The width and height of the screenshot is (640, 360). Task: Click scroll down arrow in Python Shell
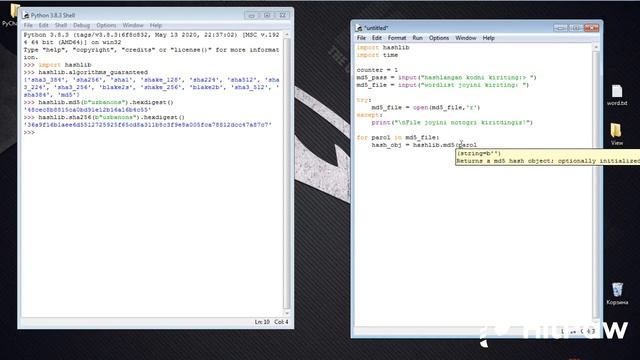(x=287, y=313)
